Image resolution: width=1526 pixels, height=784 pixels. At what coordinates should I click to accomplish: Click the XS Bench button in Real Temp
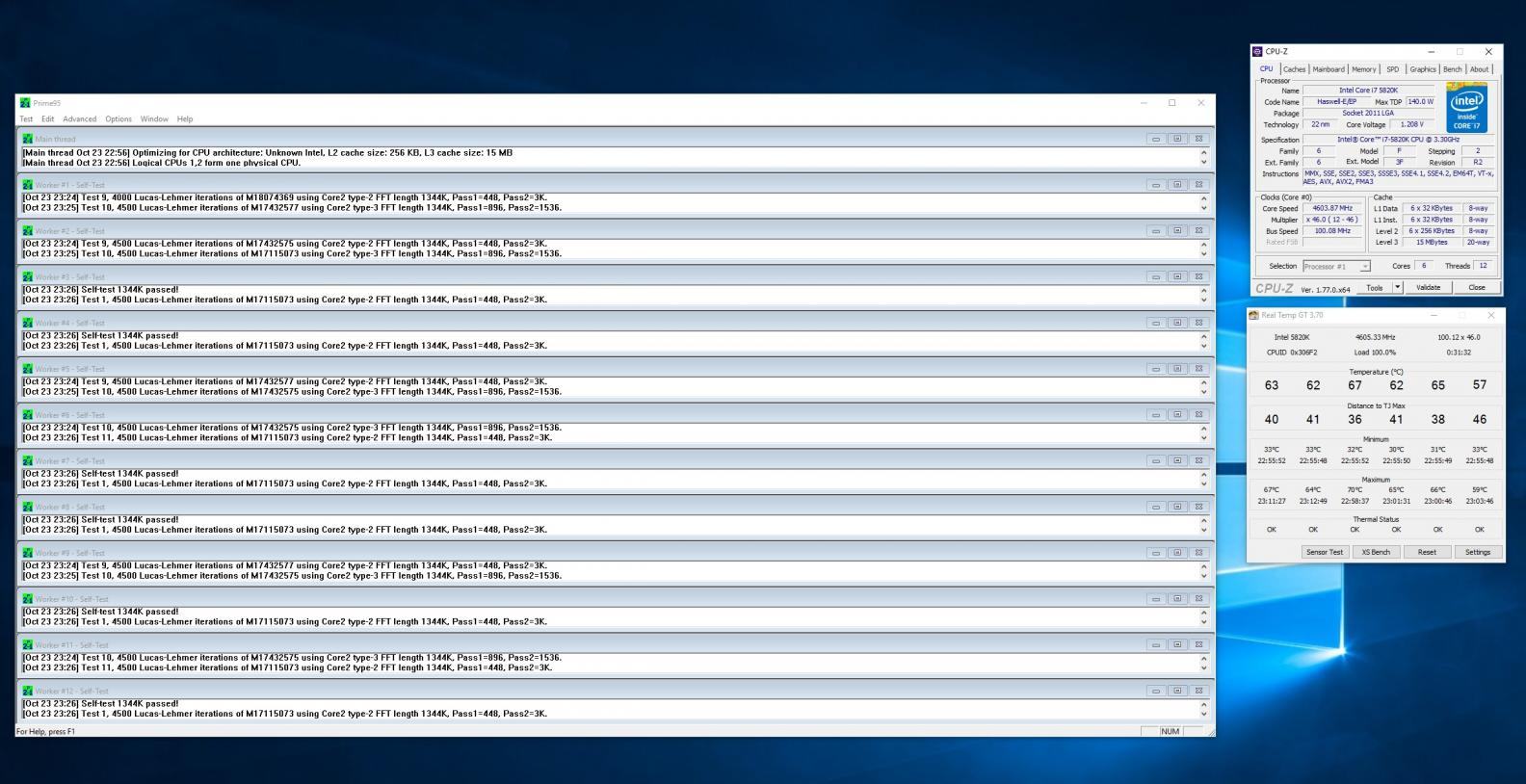(x=1376, y=552)
